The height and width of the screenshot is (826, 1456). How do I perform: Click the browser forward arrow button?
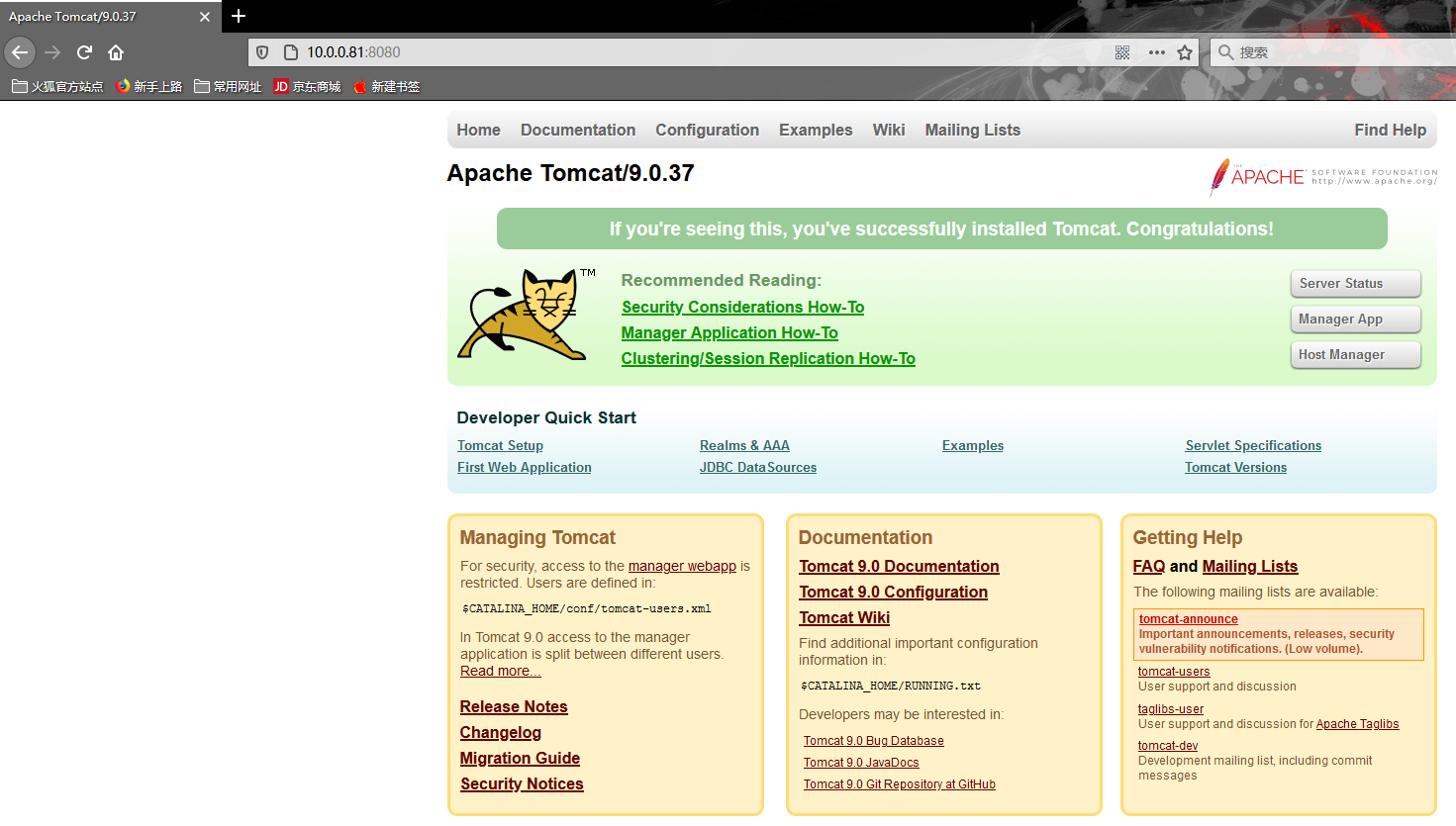(x=53, y=52)
